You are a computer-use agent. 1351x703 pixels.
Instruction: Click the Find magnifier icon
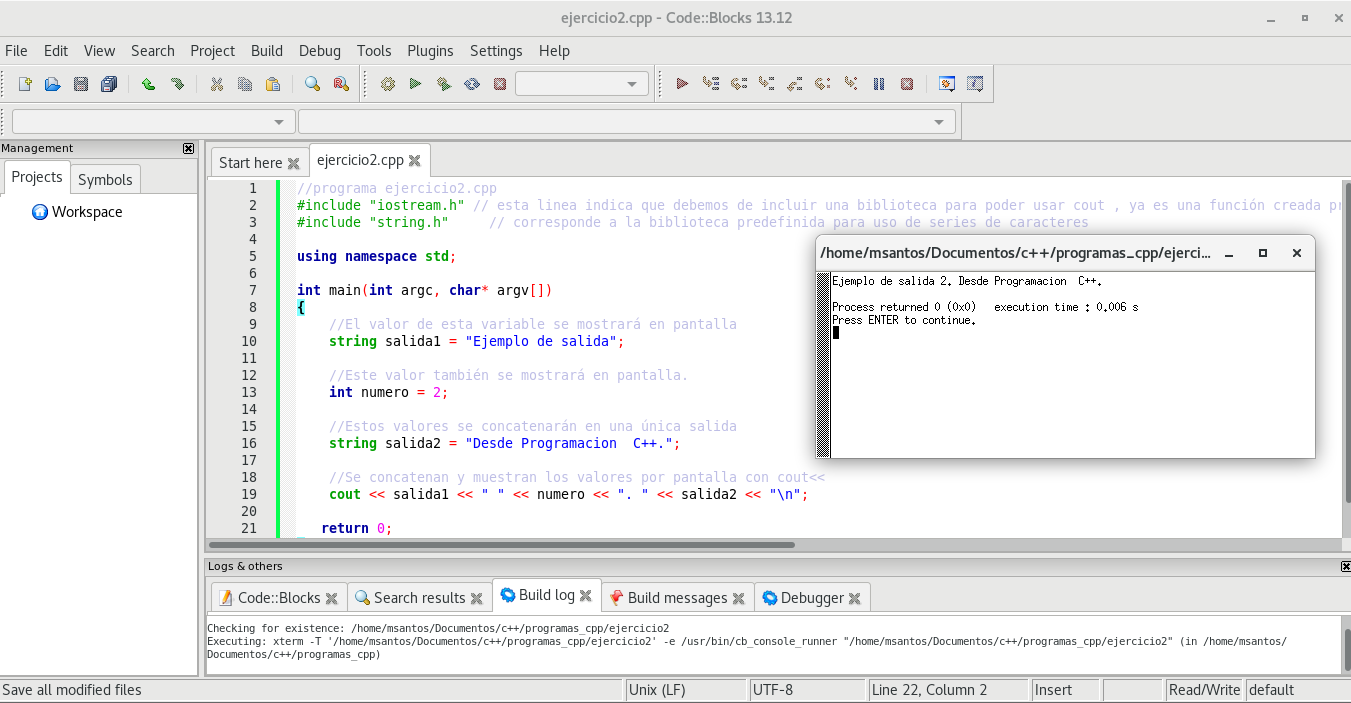tap(312, 84)
